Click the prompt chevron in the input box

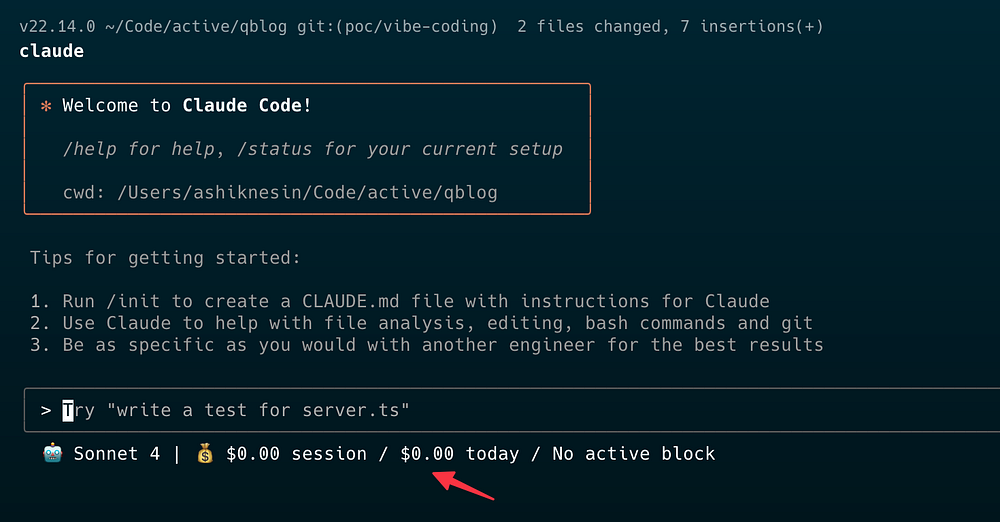click(x=46, y=410)
